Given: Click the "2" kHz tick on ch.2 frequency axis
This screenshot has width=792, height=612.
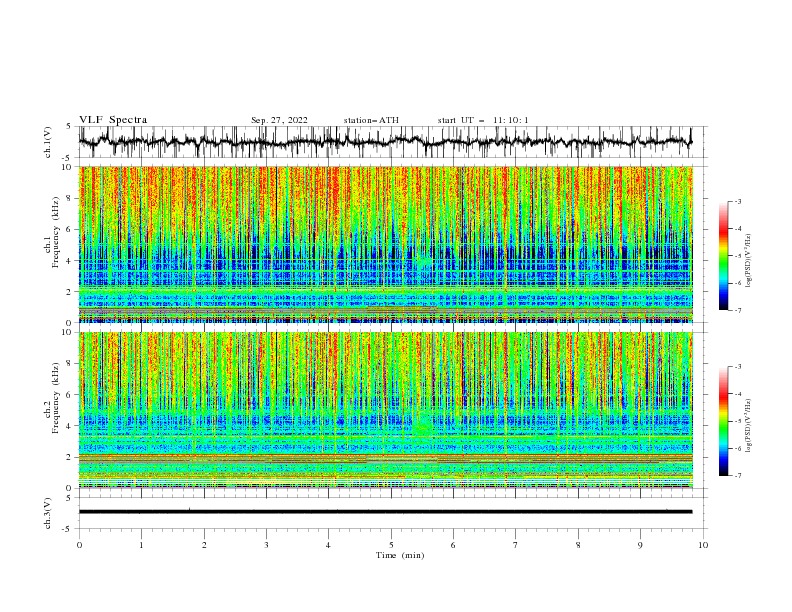Looking at the screenshot, I should click(69, 457).
